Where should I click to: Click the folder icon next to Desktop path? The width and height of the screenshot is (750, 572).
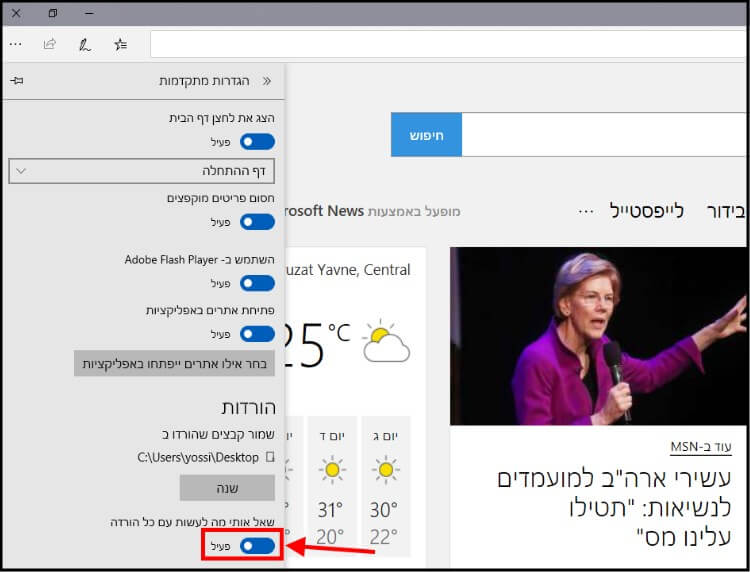(x=270, y=457)
